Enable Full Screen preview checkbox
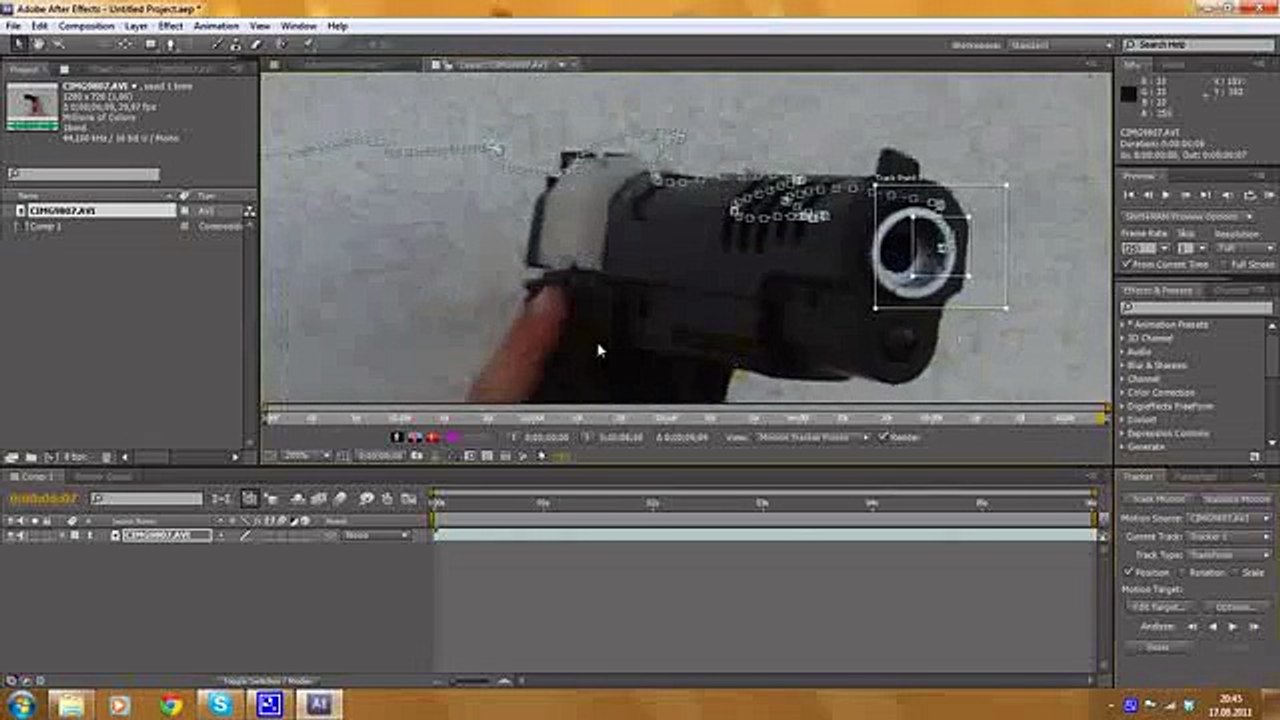This screenshot has height=720, width=1280. click(x=1225, y=265)
